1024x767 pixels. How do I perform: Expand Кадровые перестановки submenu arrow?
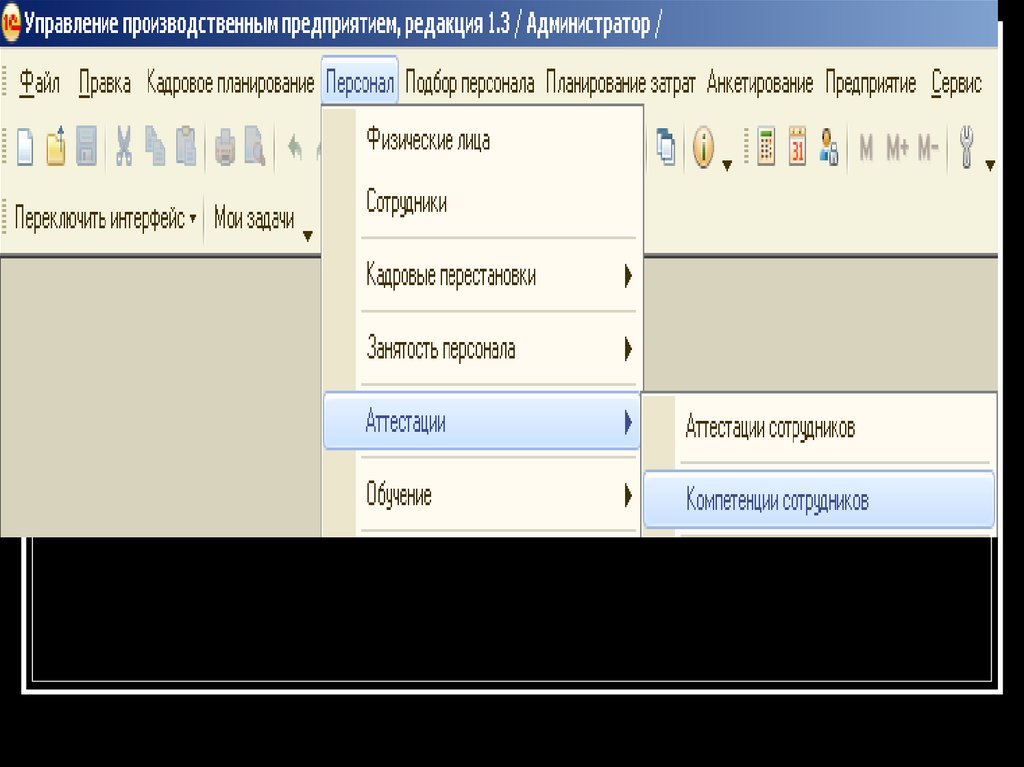(x=628, y=276)
